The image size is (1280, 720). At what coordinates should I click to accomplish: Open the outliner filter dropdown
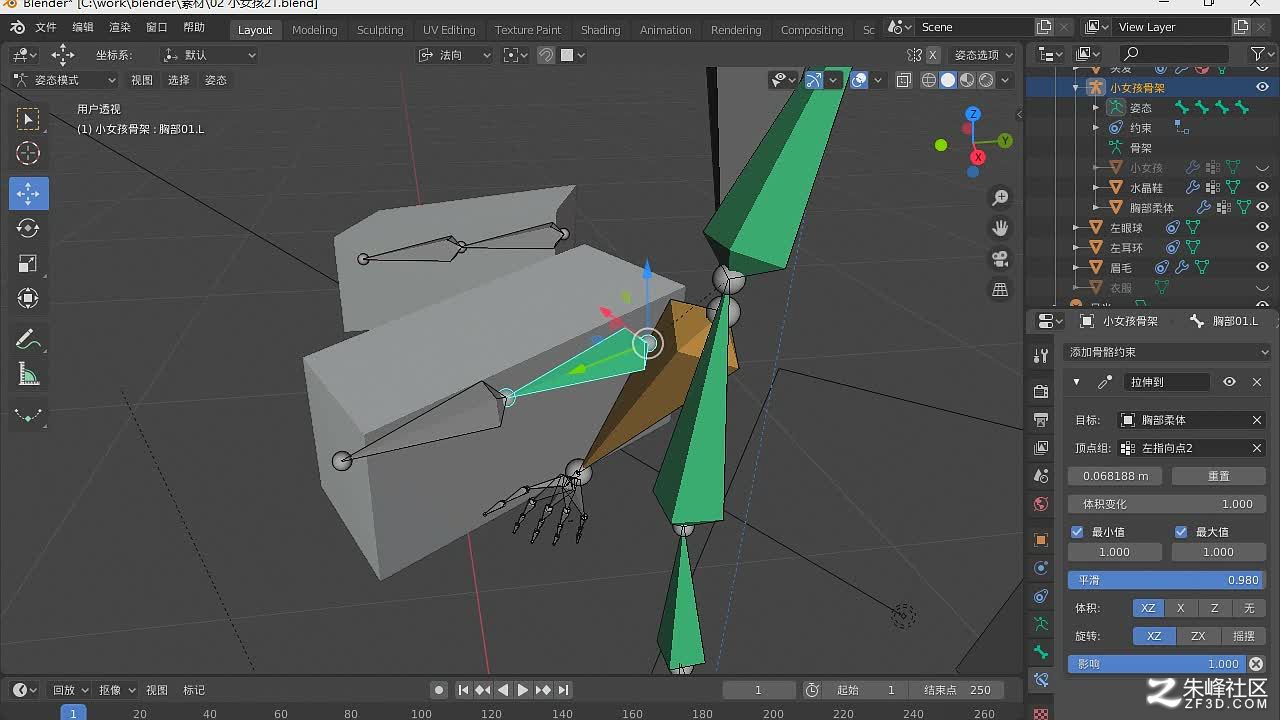tap(1262, 54)
